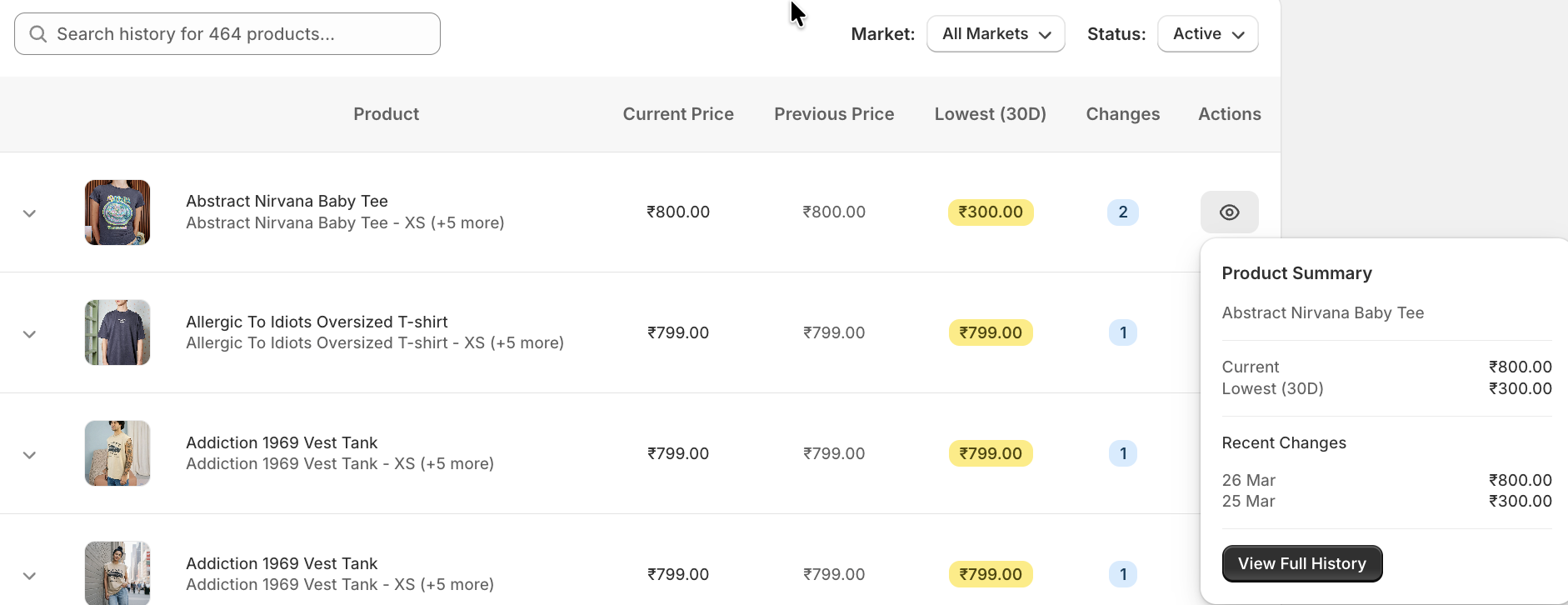Open the All Markets dropdown
Viewport: 1568px width, 605px height.
click(x=996, y=34)
